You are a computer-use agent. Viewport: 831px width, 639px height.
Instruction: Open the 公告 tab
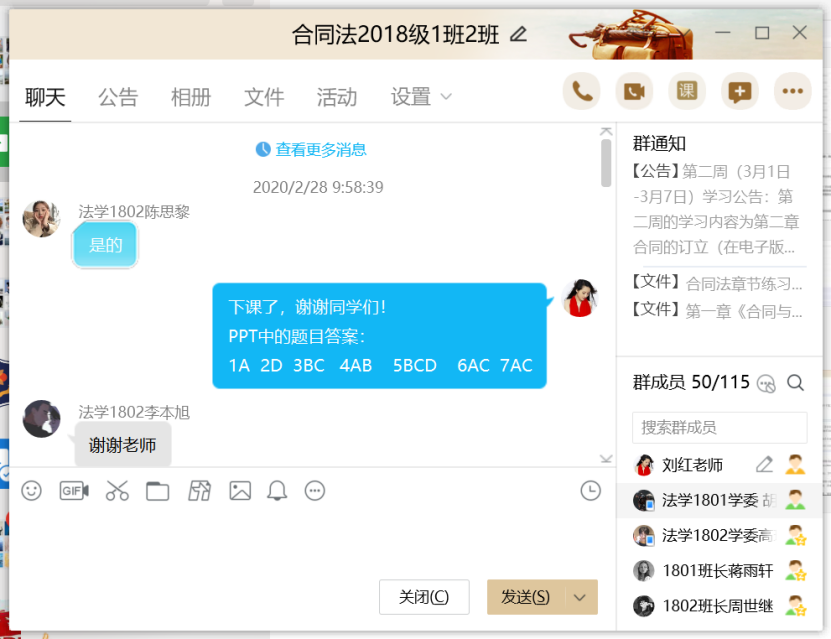118,97
